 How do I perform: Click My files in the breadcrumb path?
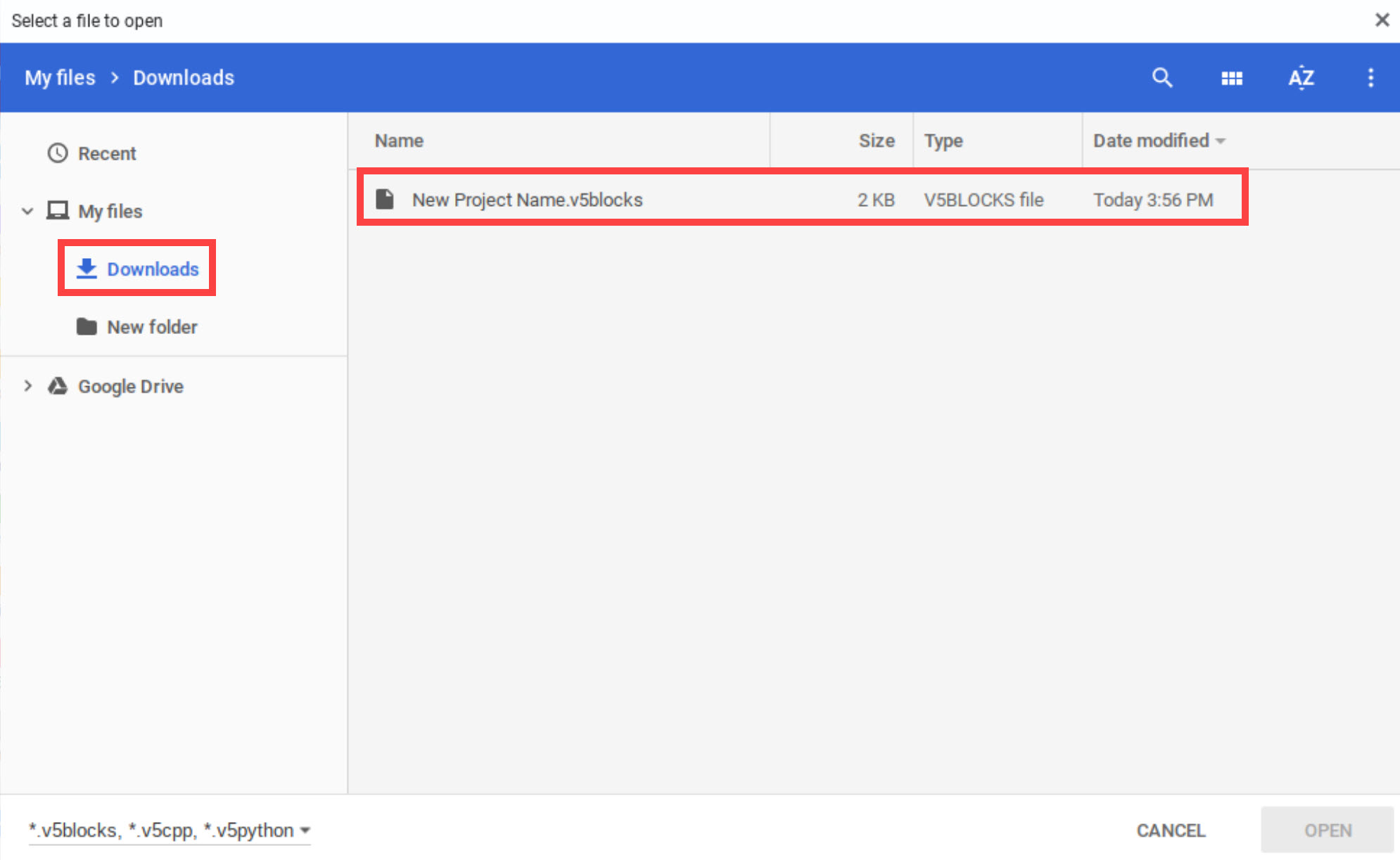(x=59, y=77)
